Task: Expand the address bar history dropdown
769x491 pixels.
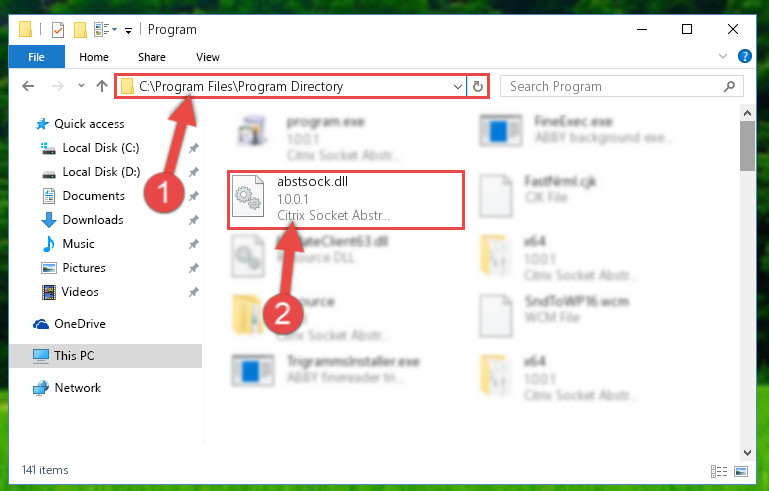Action: point(458,87)
